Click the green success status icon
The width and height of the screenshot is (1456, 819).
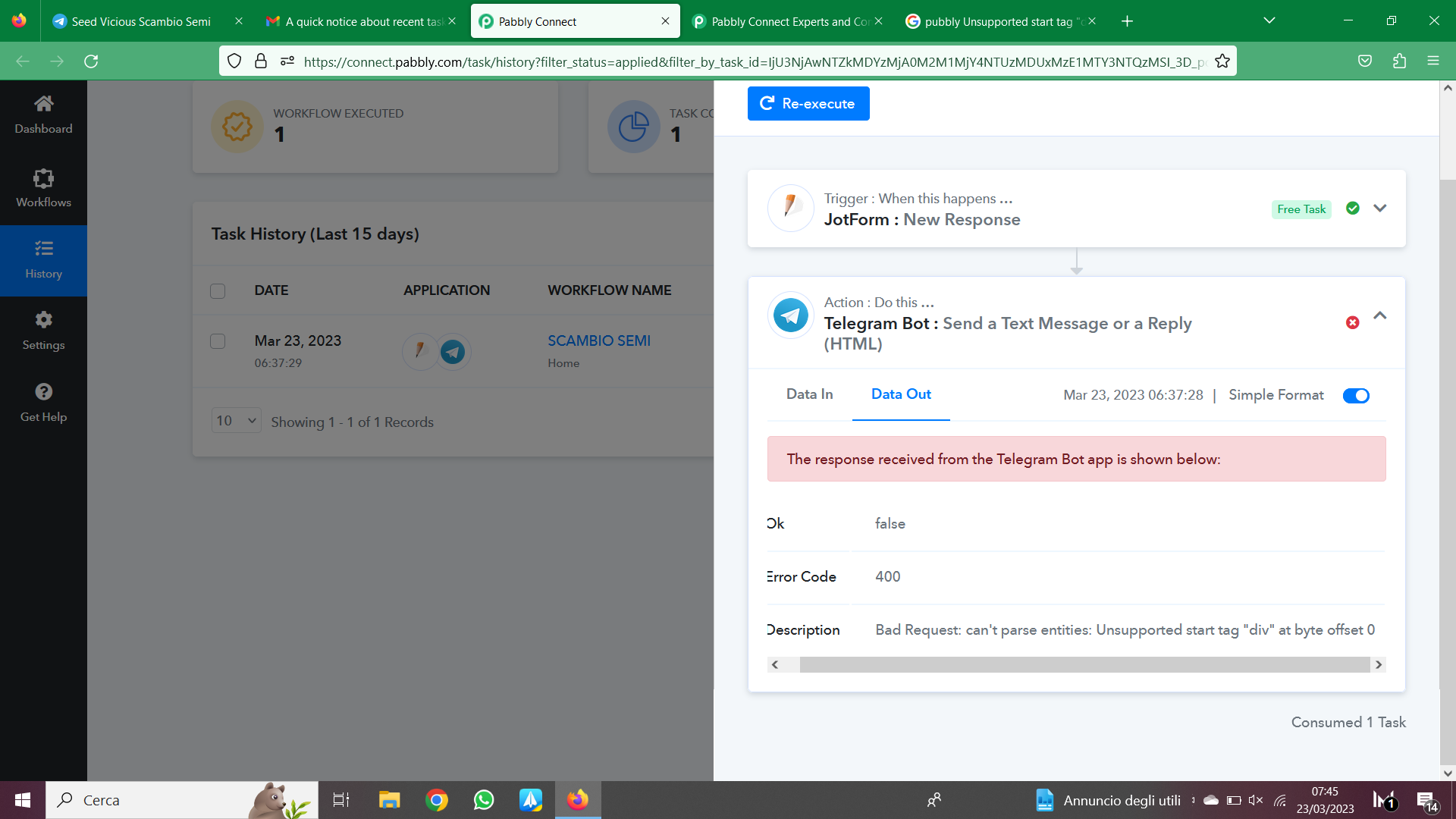click(1352, 208)
